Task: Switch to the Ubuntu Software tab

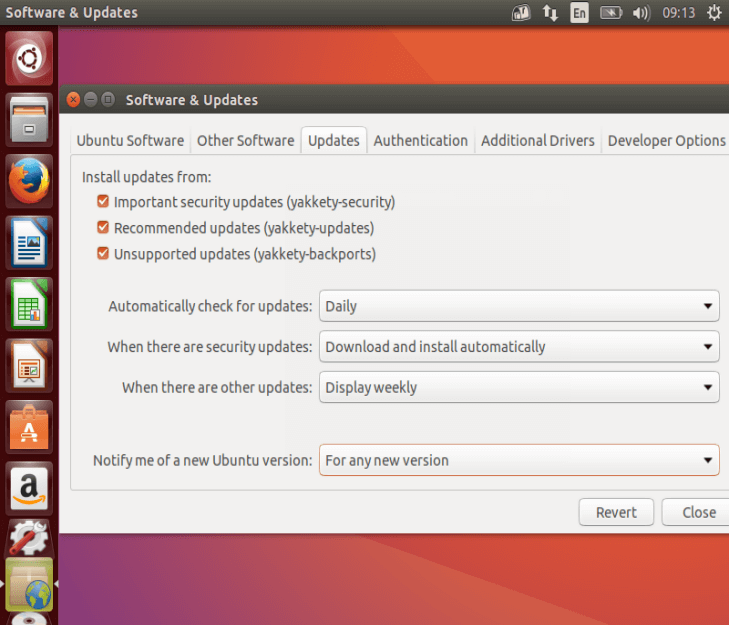Action: click(130, 140)
